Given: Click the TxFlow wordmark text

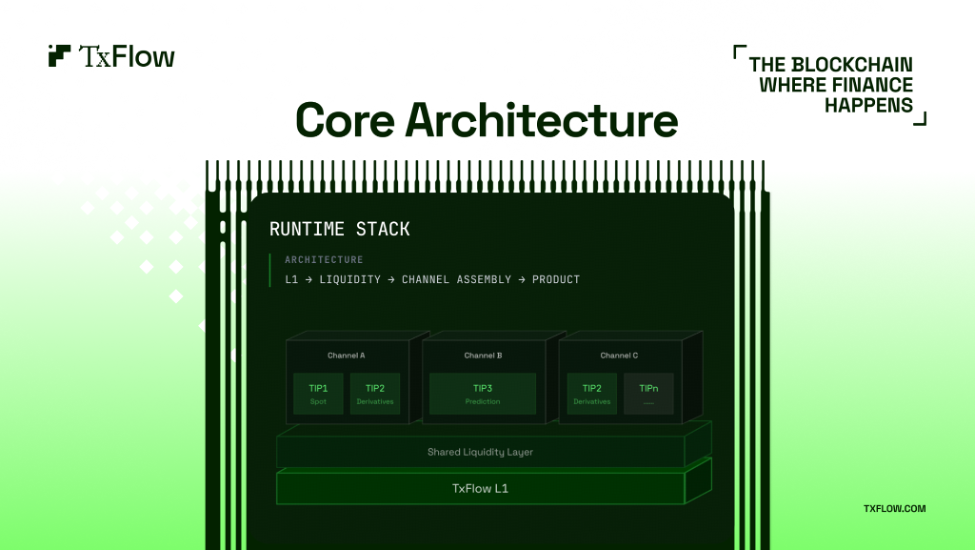Looking at the screenshot, I should (x=126, y=57).
